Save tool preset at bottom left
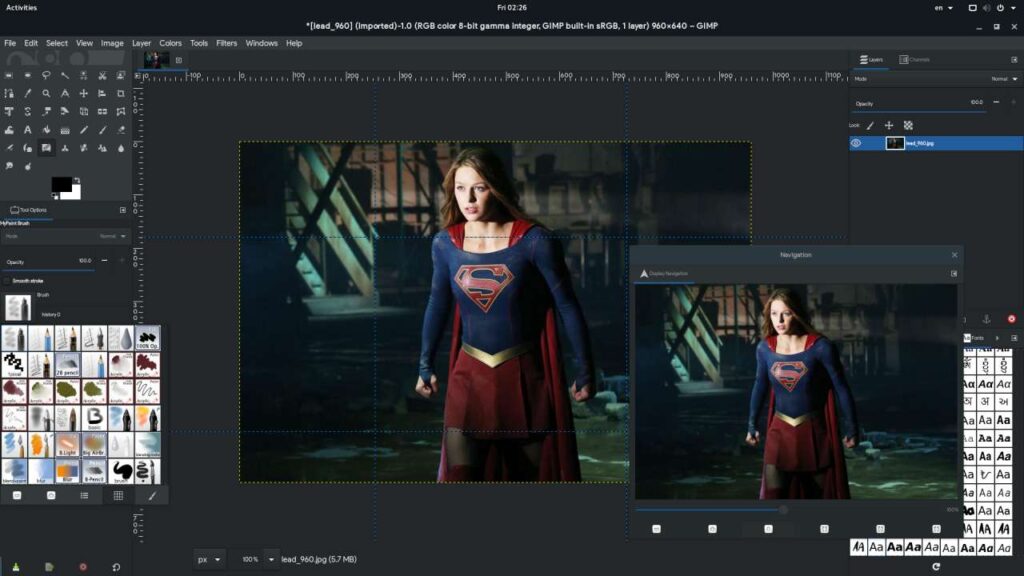The height and width of the screenshot is (576, 1024). tap(16, 567)
